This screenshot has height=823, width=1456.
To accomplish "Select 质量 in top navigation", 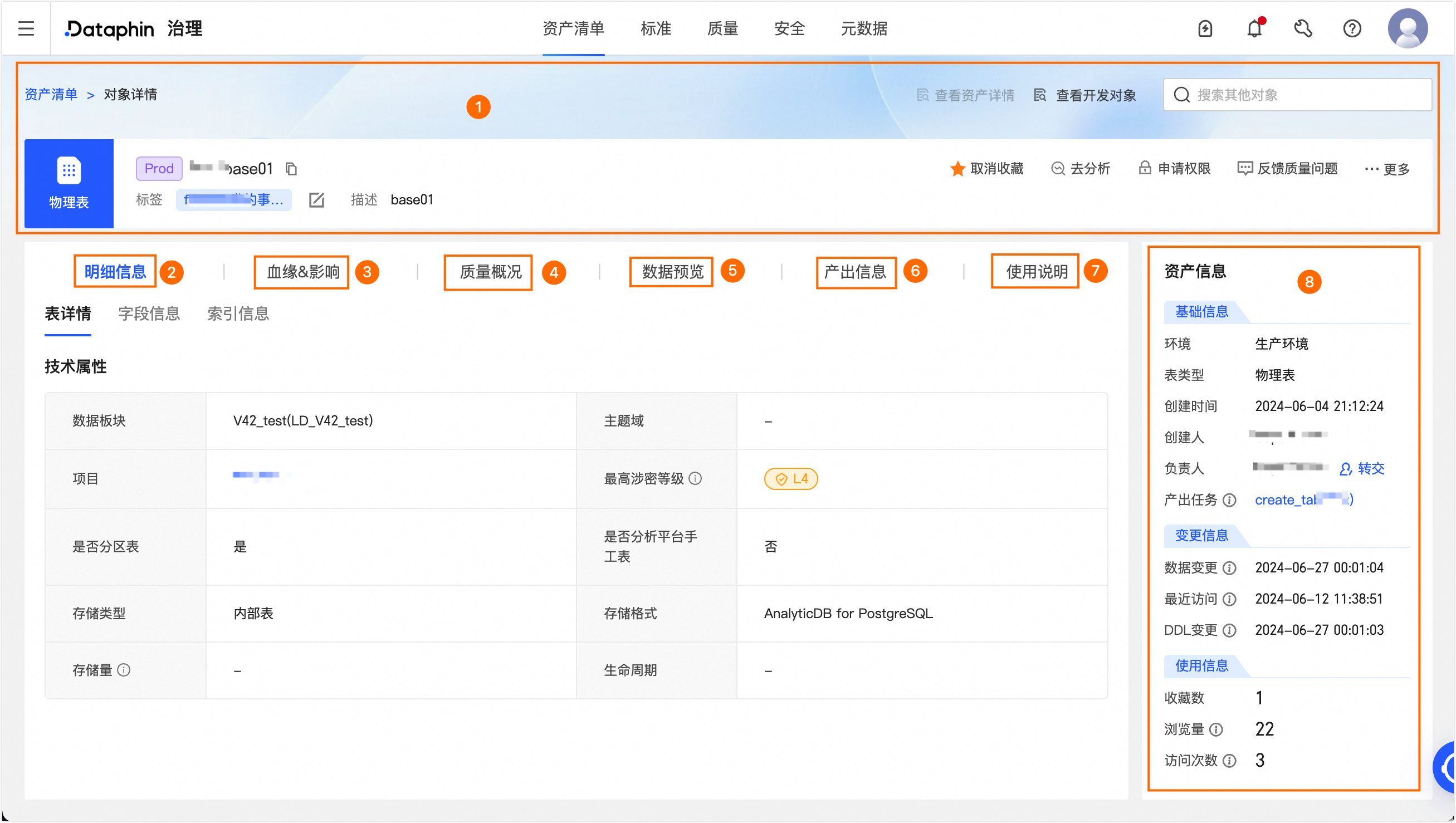I will (722, 28).
